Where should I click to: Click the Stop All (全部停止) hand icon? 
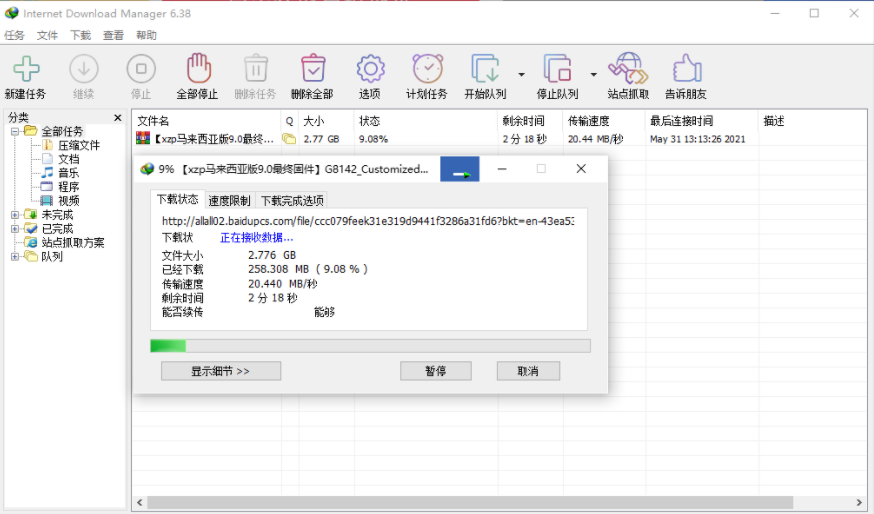[197, 69]
